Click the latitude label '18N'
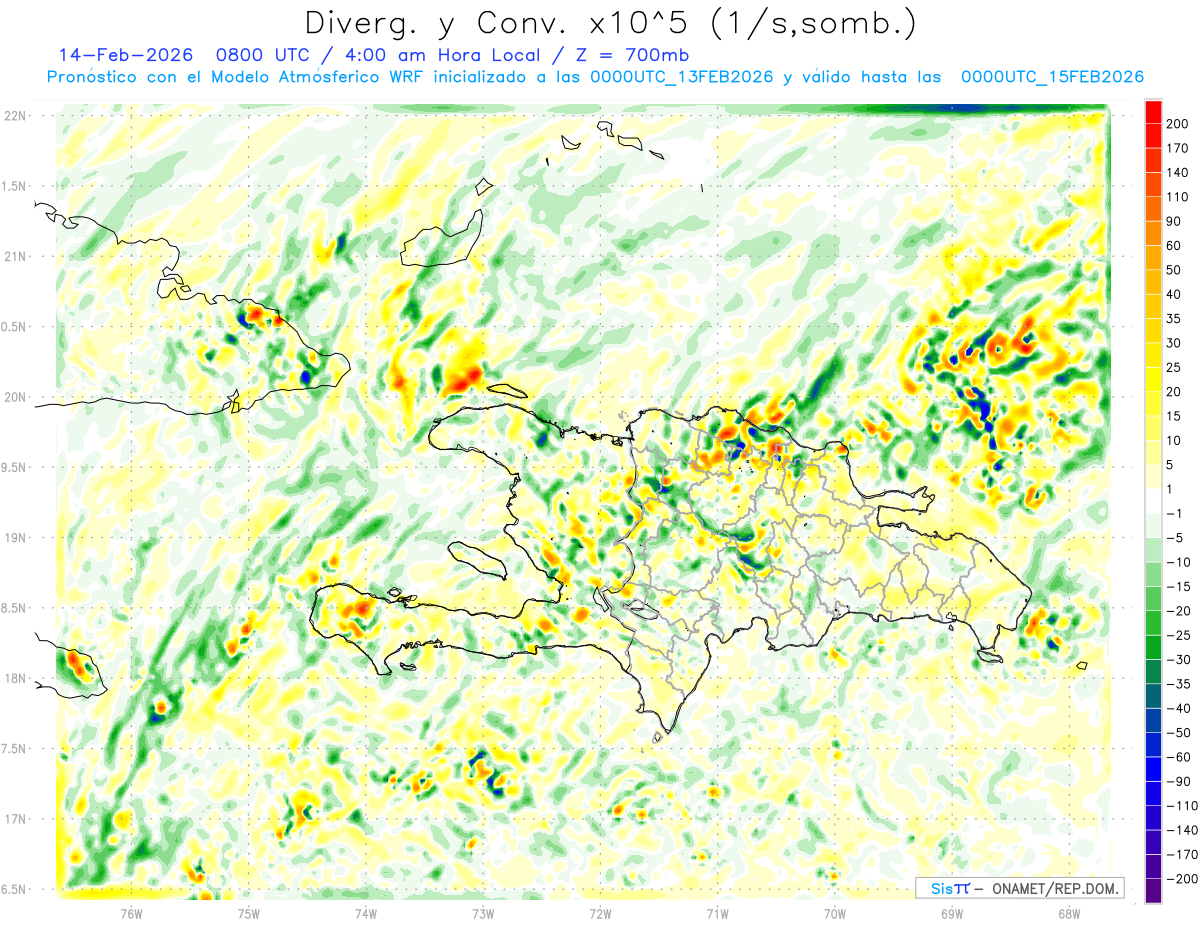 [x=15, y=678]
